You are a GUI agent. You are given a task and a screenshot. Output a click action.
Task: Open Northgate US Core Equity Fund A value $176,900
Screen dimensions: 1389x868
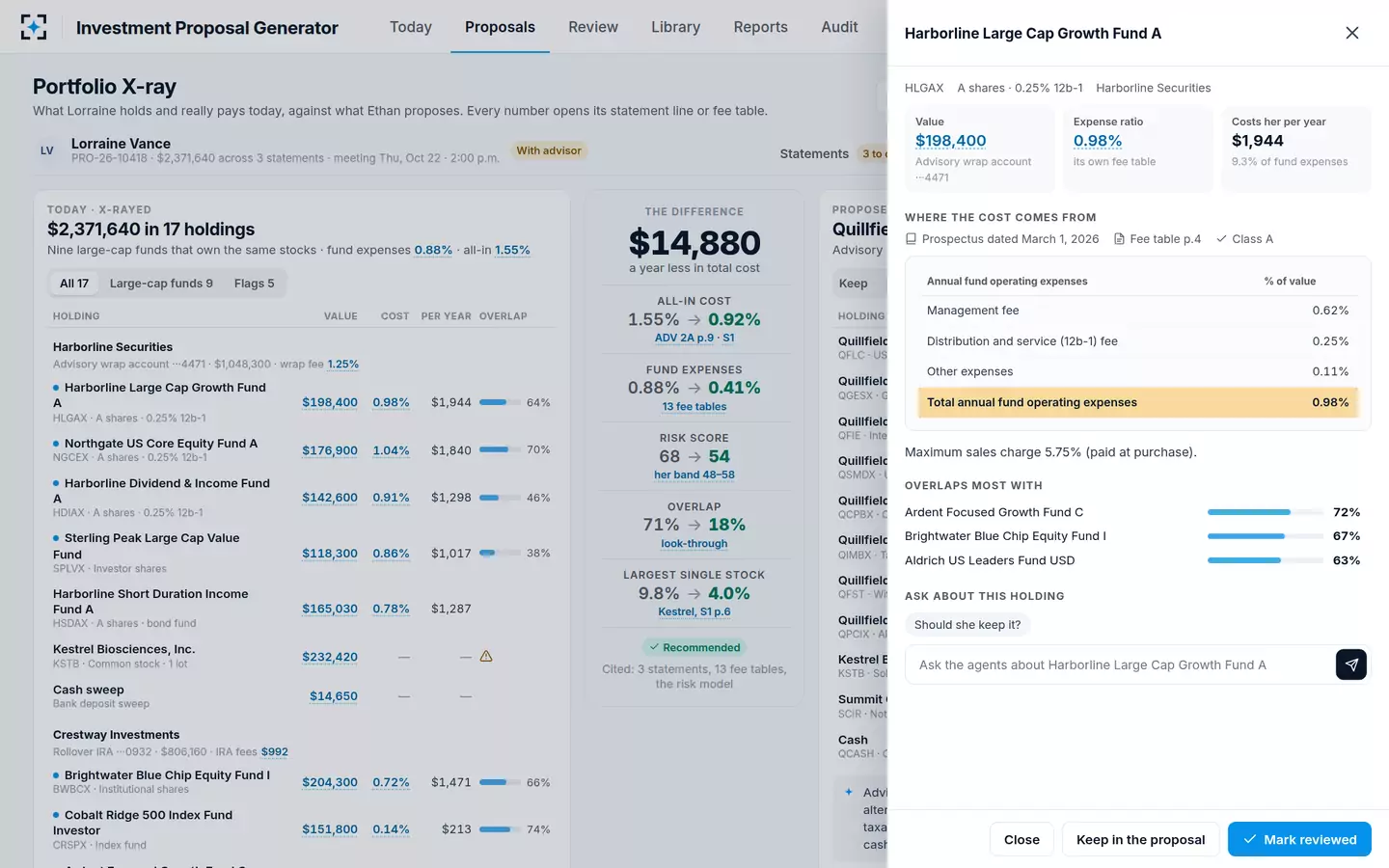point(330,450)
